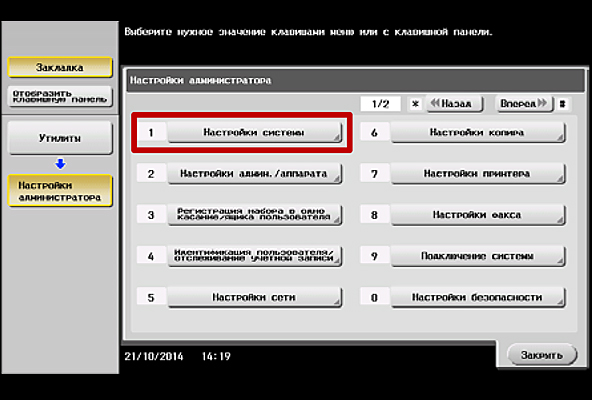Open Настройки системы menu item
592x400 pixels.
[254, 133]
